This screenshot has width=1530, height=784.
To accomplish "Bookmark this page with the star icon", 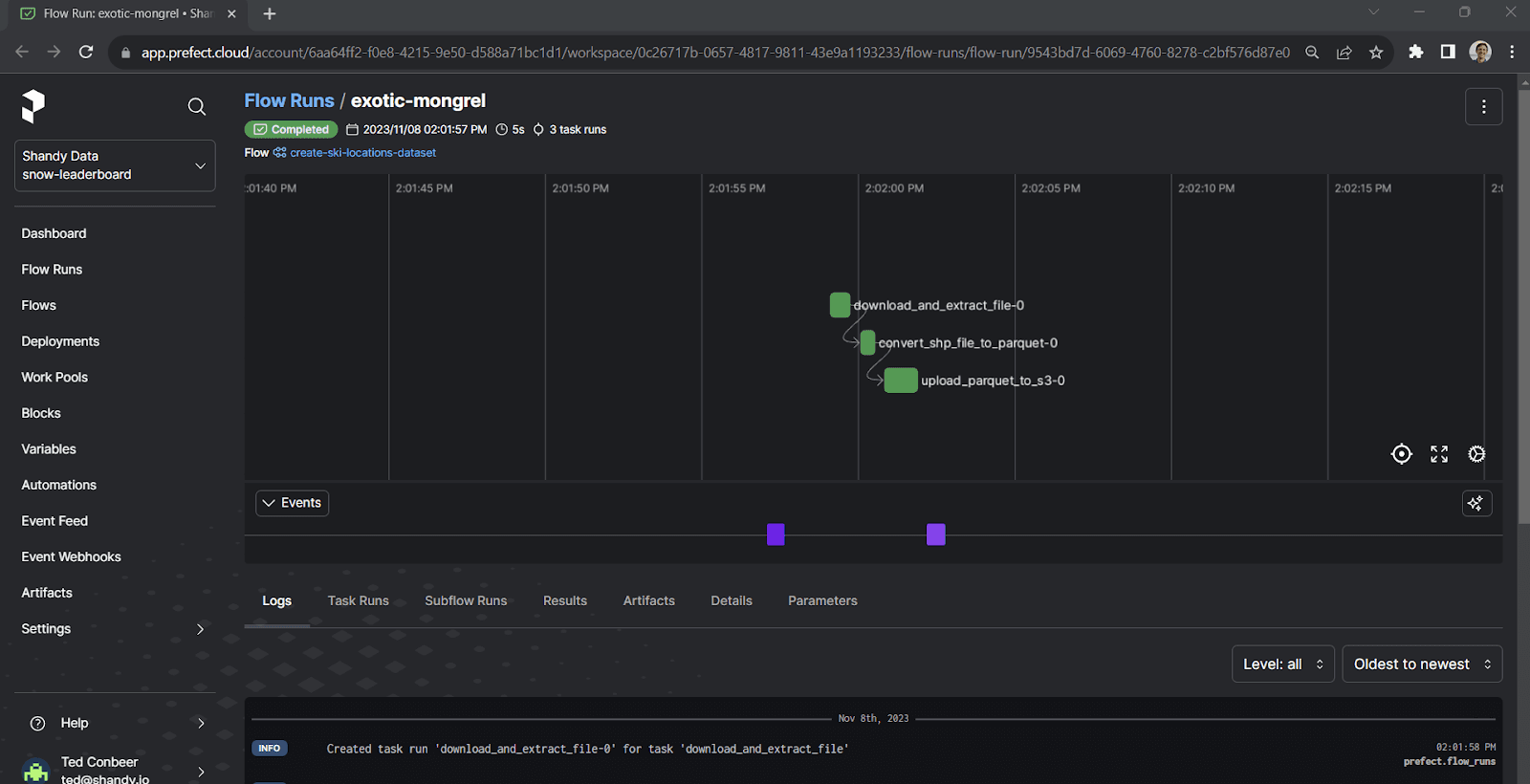I will 1376,53.
